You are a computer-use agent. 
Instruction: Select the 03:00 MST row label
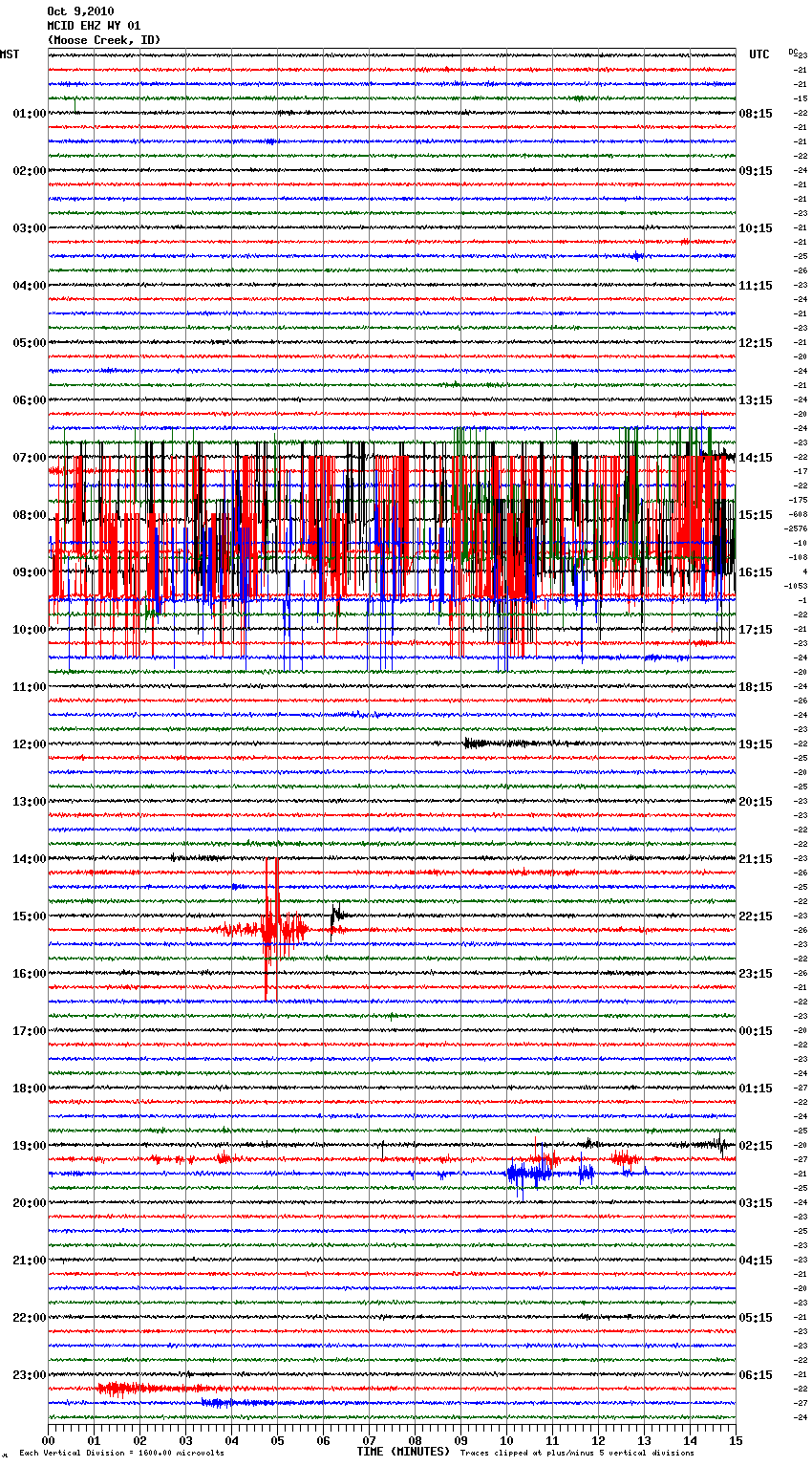[29, 228]
